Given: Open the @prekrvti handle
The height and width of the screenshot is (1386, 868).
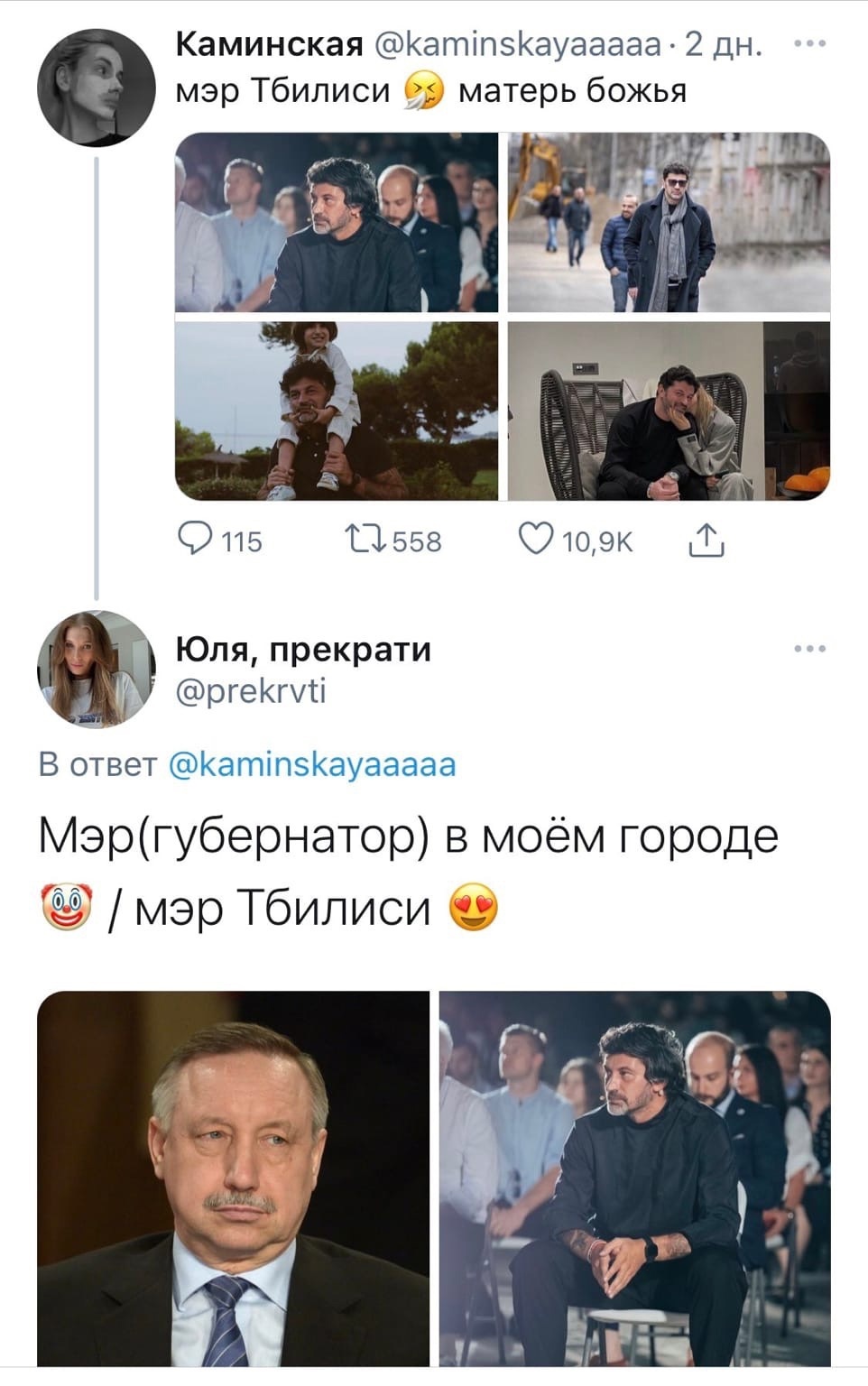Looking at the screenshot, I should click(251, 690).
